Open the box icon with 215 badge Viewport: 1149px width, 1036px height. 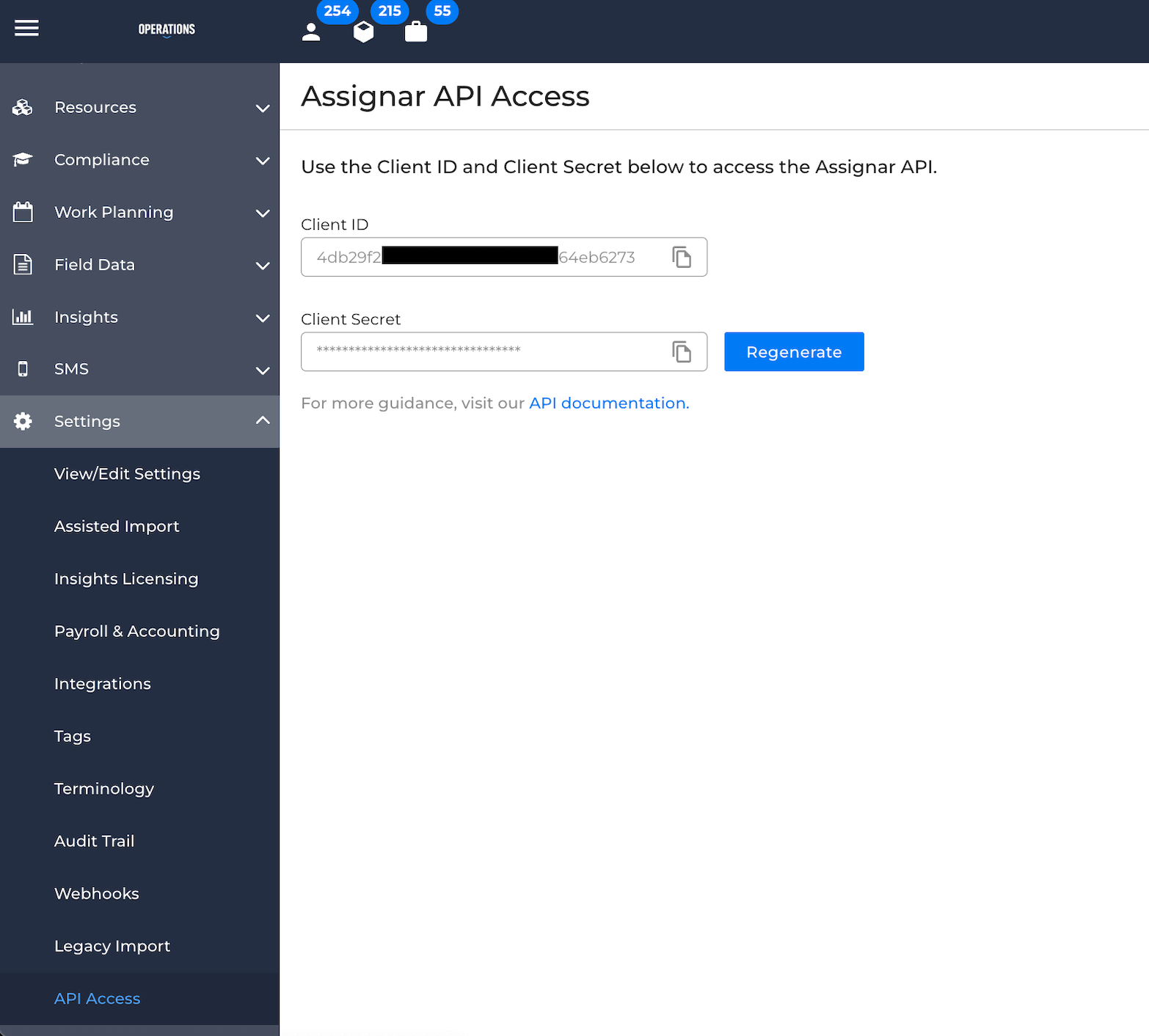click(364, 32)
